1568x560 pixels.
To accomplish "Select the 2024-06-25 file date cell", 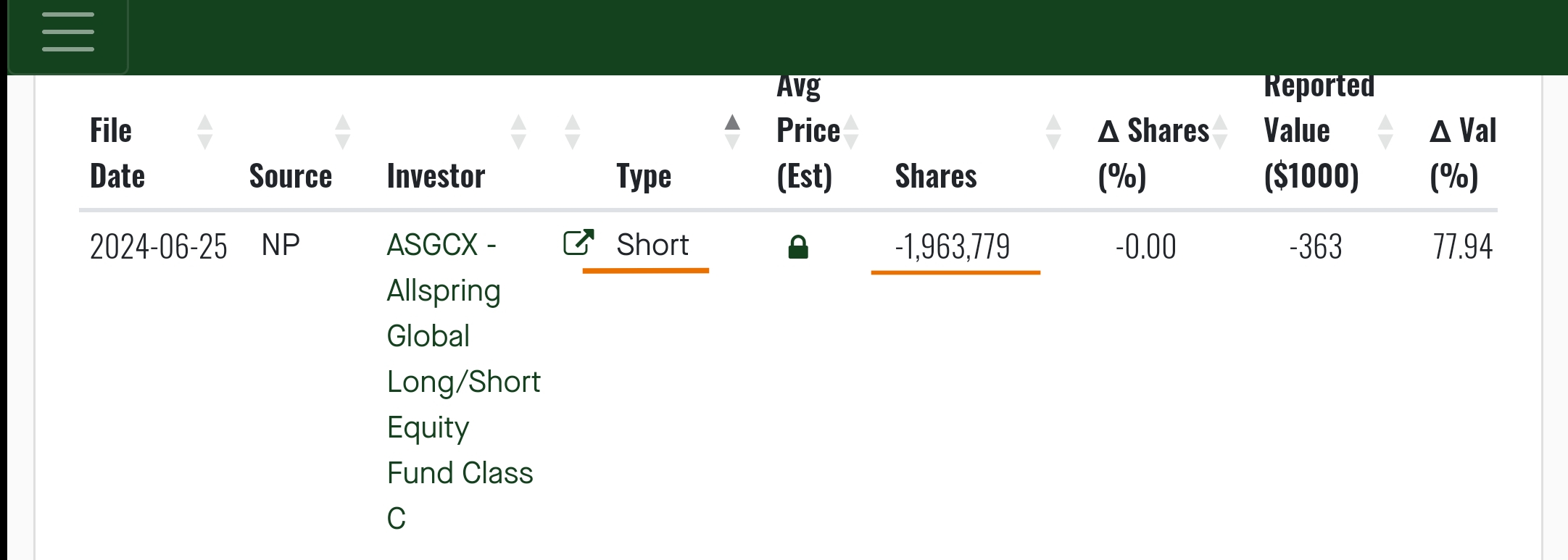I will [x=158, y=247].
